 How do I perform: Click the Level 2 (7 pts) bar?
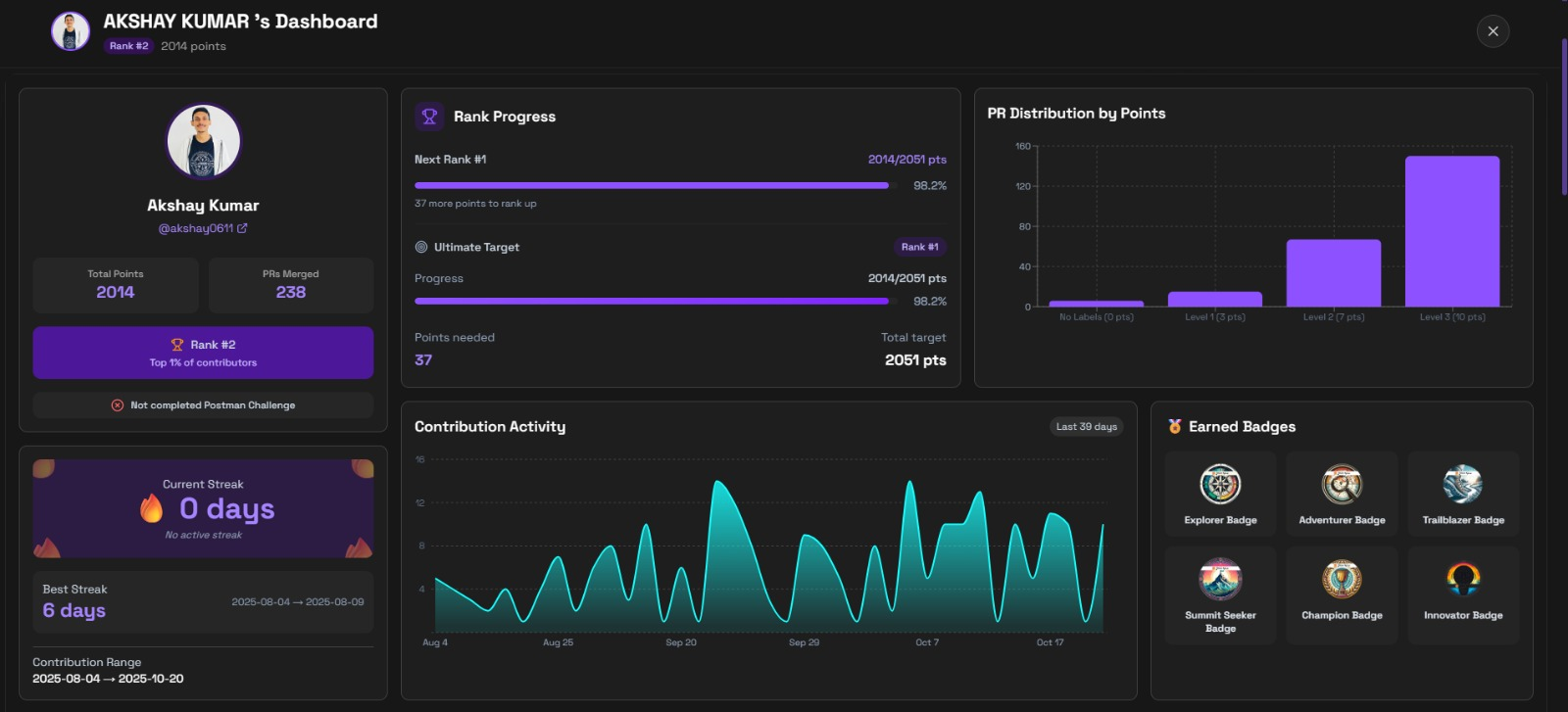1333,273
